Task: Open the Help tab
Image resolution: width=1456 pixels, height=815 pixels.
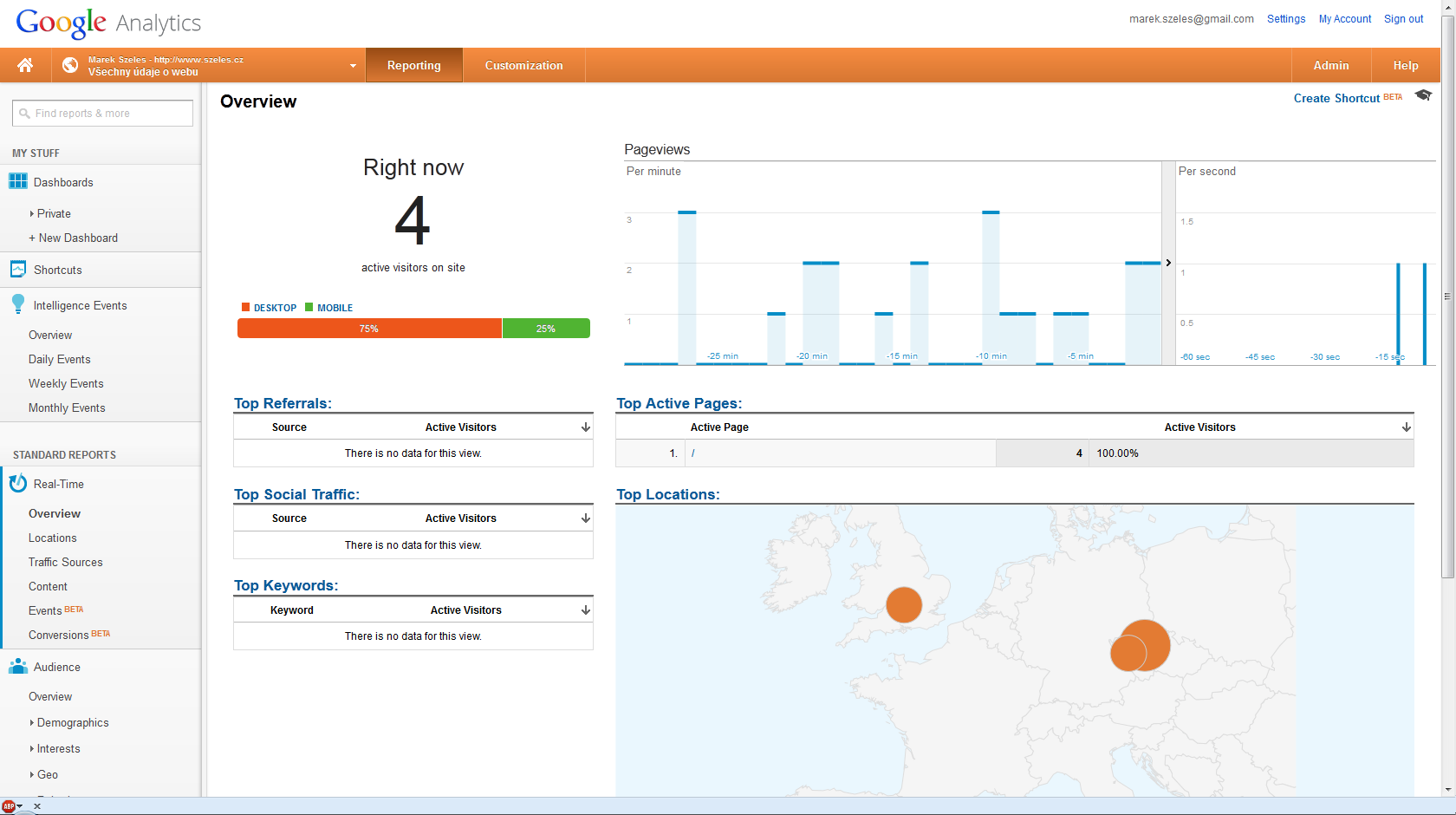Action: click(x=1405, y=65)
